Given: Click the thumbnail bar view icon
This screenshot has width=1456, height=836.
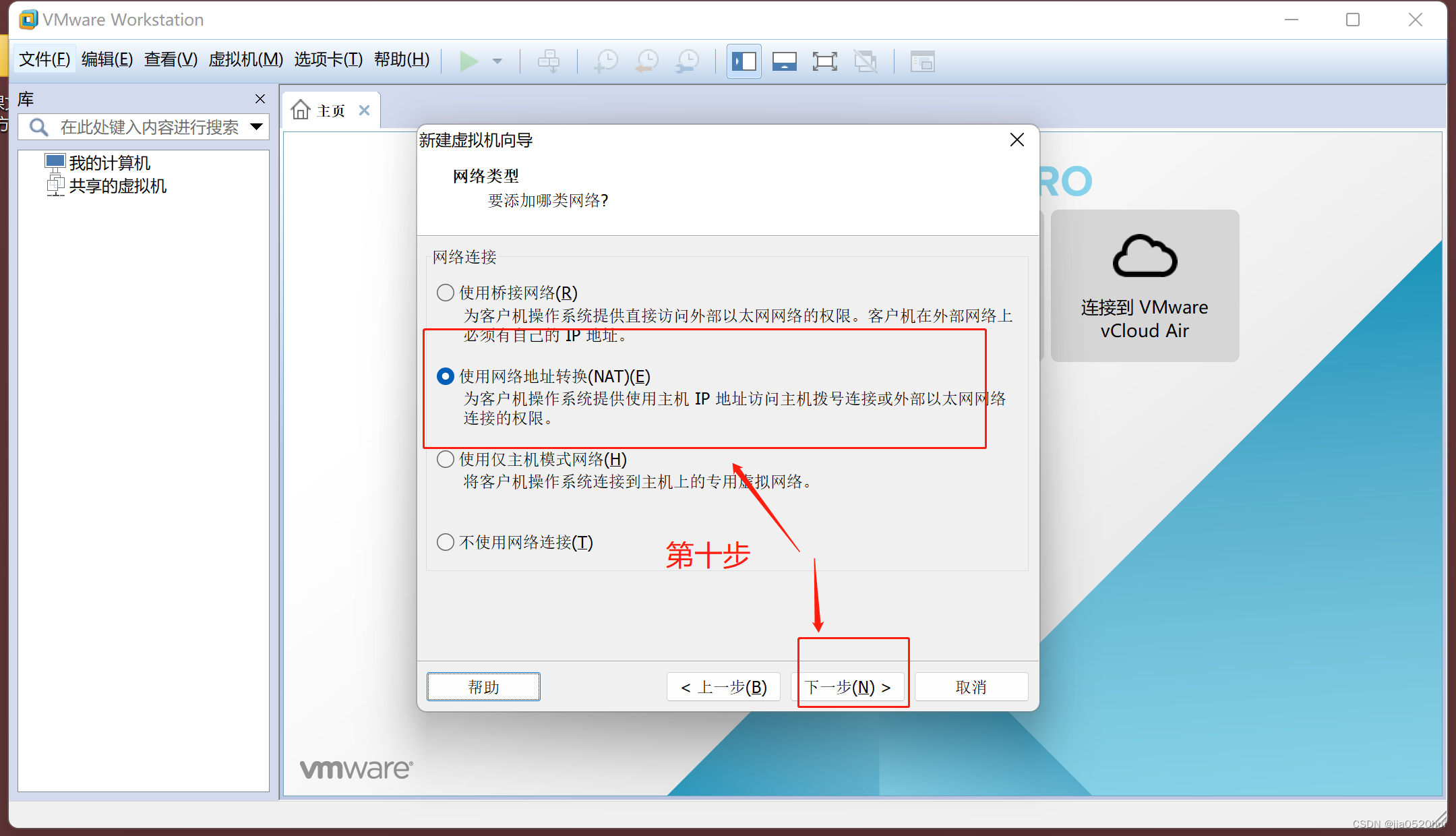Looking at the screenshot, I should pos(785,61).
